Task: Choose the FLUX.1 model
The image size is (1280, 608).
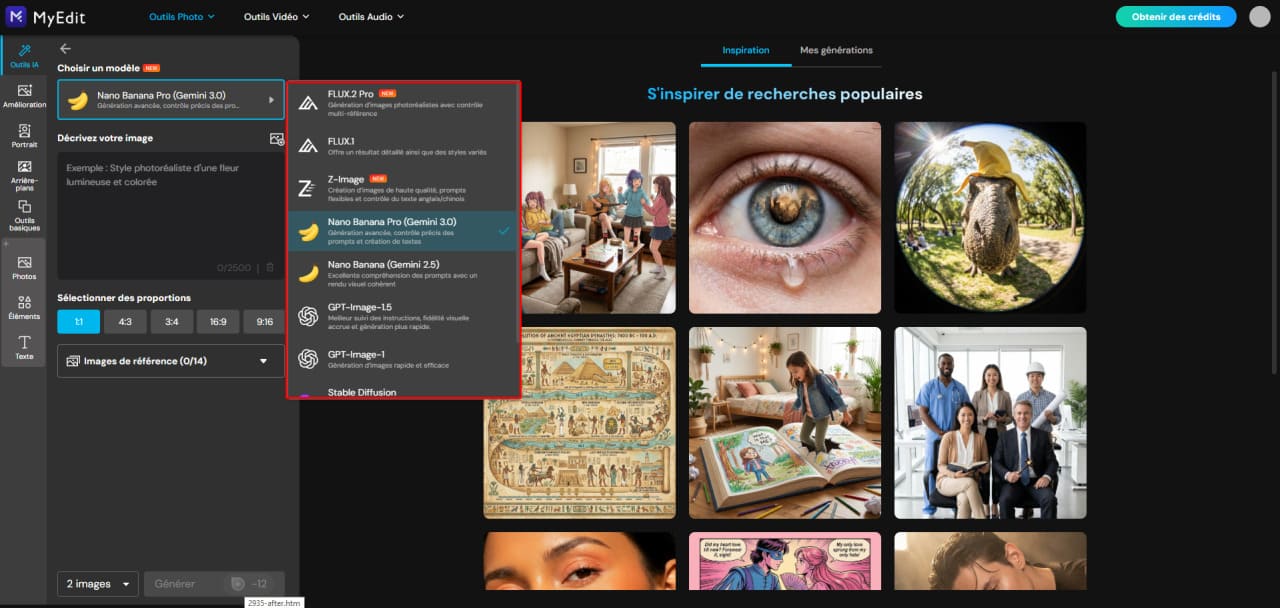Action: [402, 145]
